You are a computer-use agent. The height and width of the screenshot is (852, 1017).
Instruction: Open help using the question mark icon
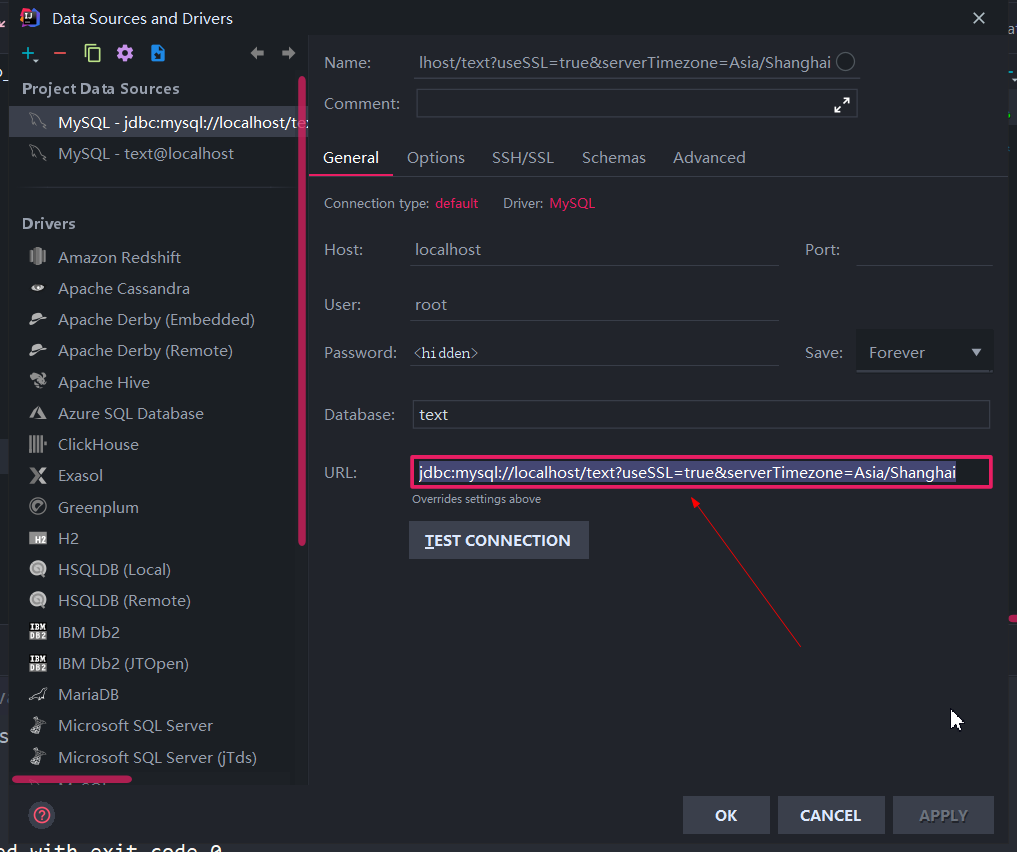[41, 816]
